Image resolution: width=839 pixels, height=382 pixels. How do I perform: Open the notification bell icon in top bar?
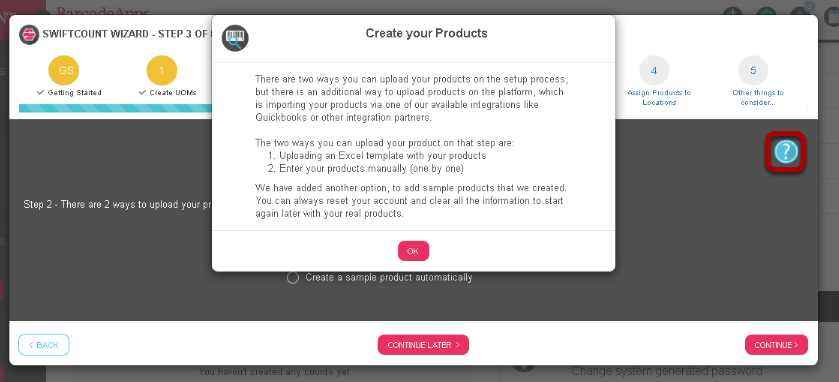(800, 13)
